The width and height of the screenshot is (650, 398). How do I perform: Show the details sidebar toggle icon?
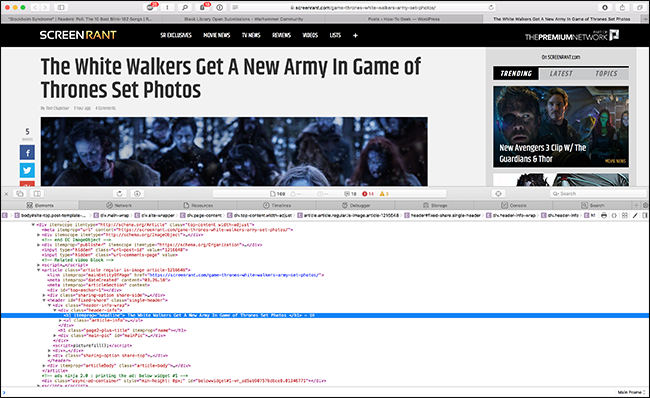[x=645, y=215]
